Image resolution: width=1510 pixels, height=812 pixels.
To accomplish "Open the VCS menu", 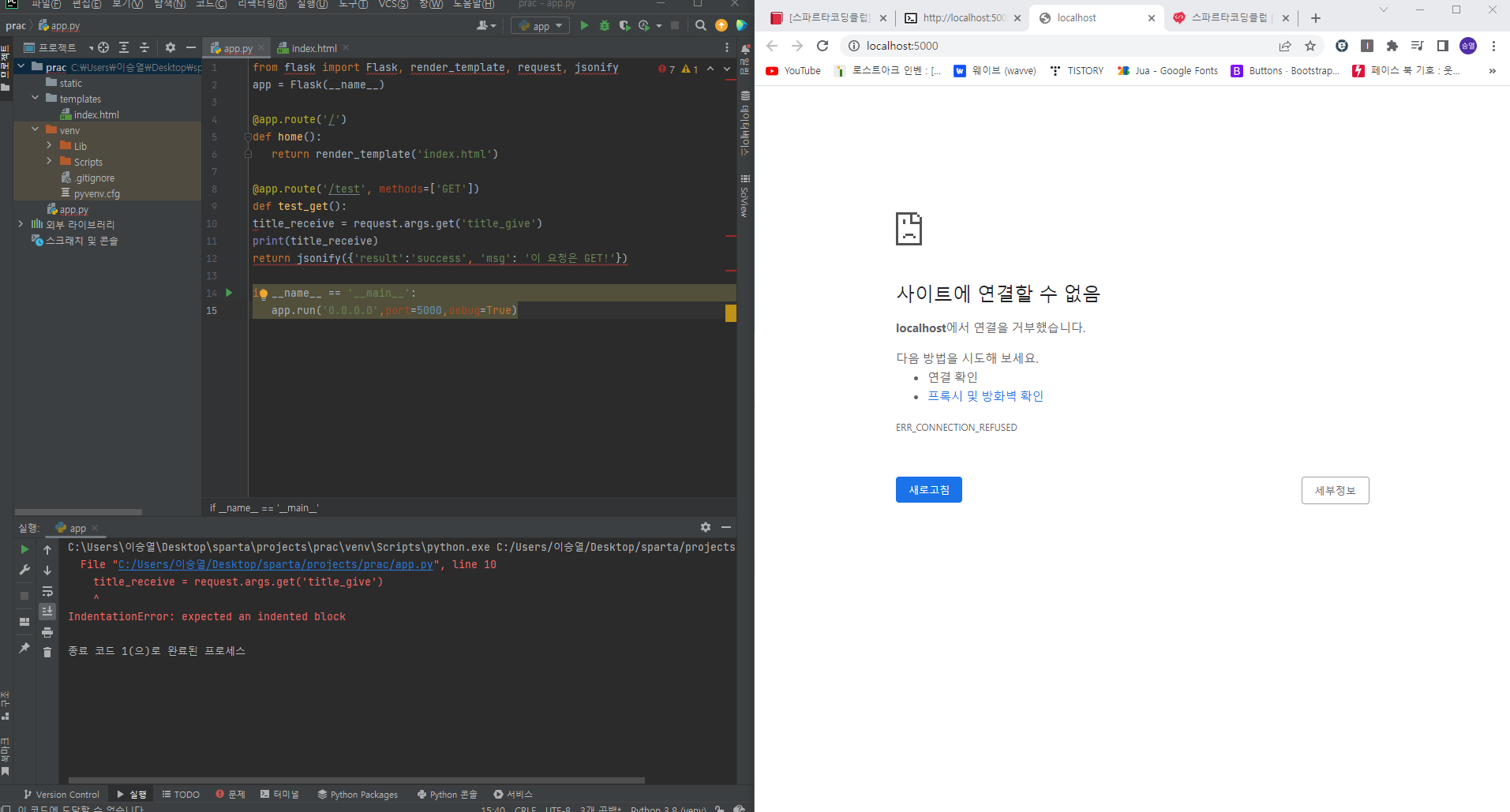I will (393, 4).
